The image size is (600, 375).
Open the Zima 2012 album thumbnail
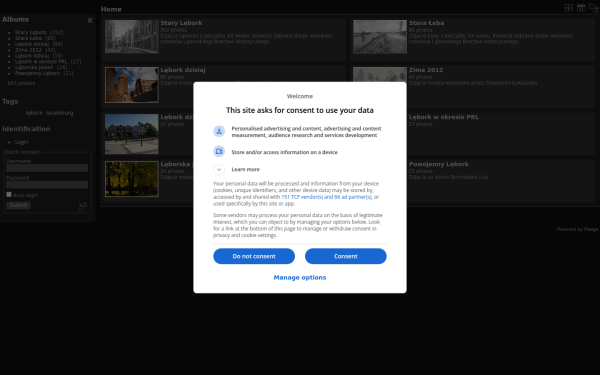(x=380, y=75)
